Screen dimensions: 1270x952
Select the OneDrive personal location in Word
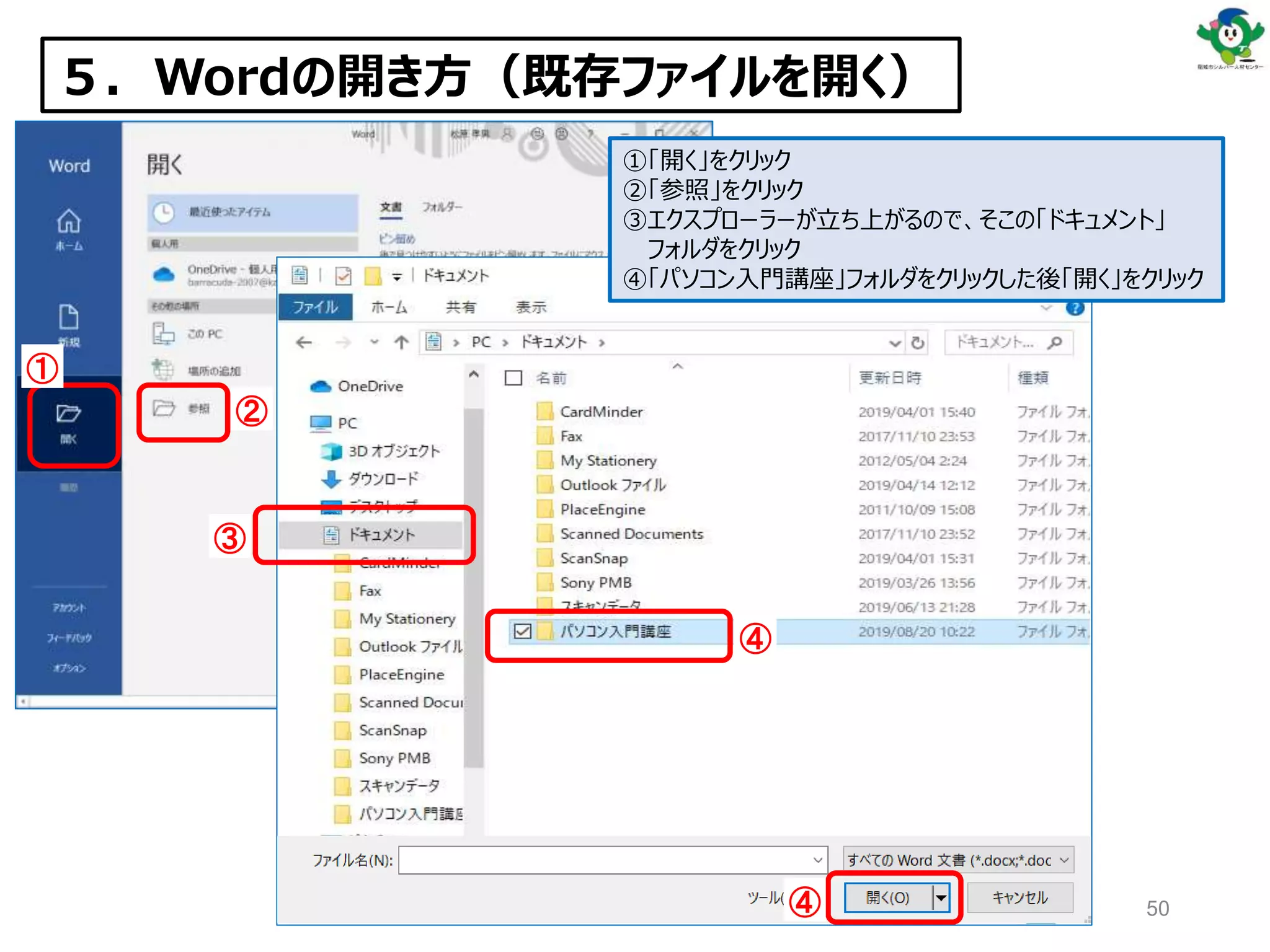pyautogui.click(x=214, y=275)
